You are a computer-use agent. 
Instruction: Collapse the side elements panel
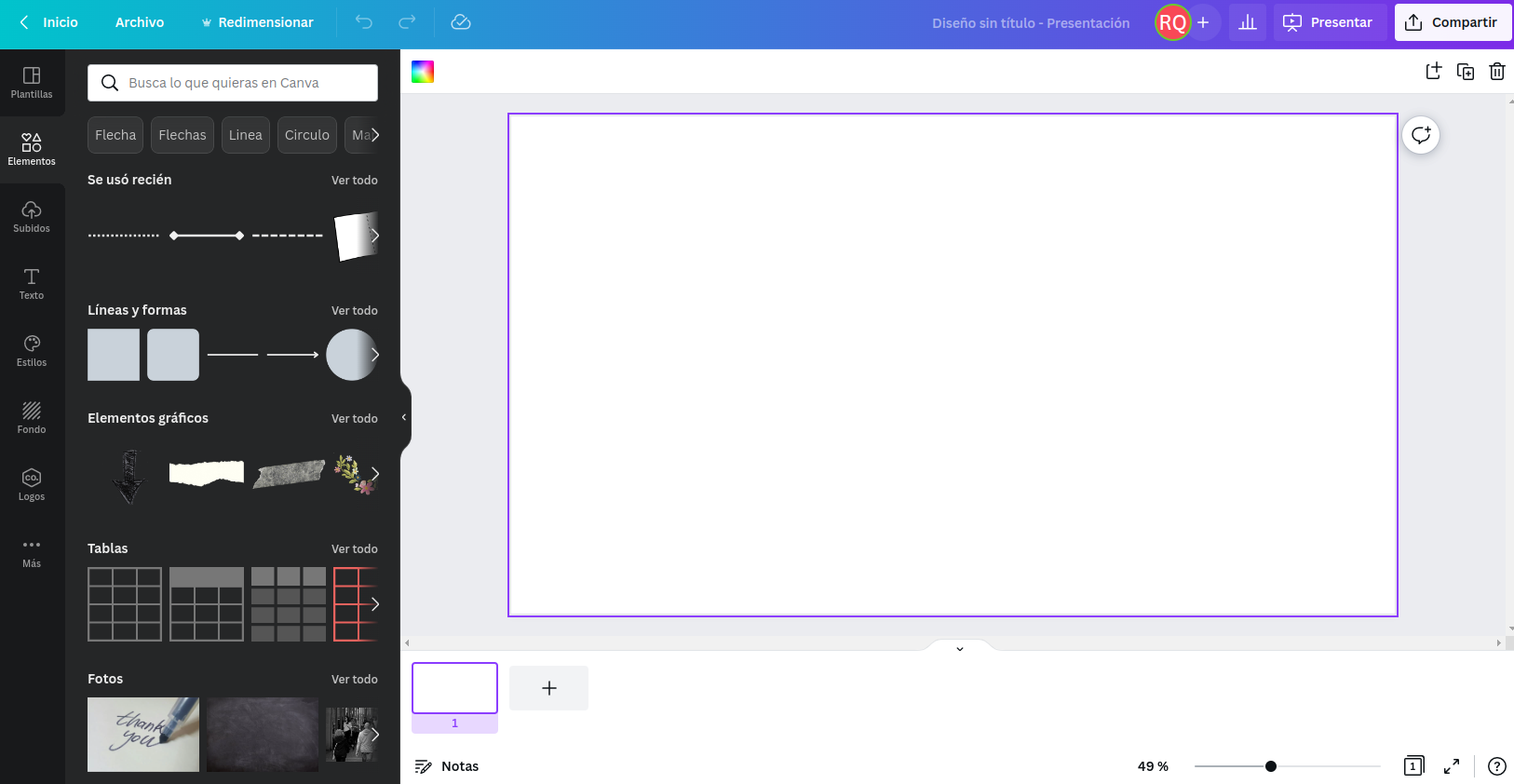(404, 417)
